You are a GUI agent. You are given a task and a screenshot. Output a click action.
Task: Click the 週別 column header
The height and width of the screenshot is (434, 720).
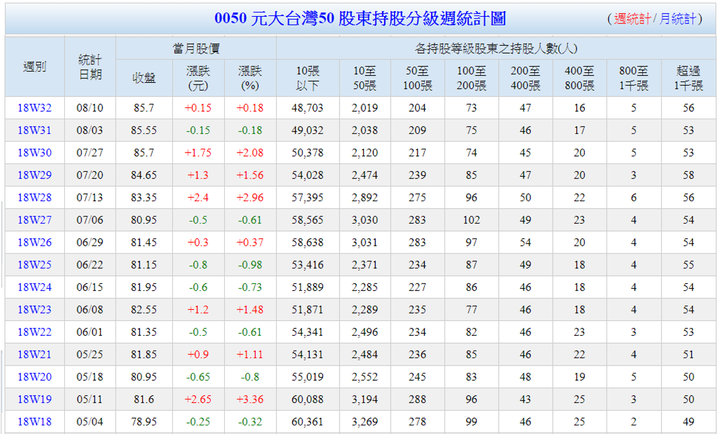(x=34, y=67)
